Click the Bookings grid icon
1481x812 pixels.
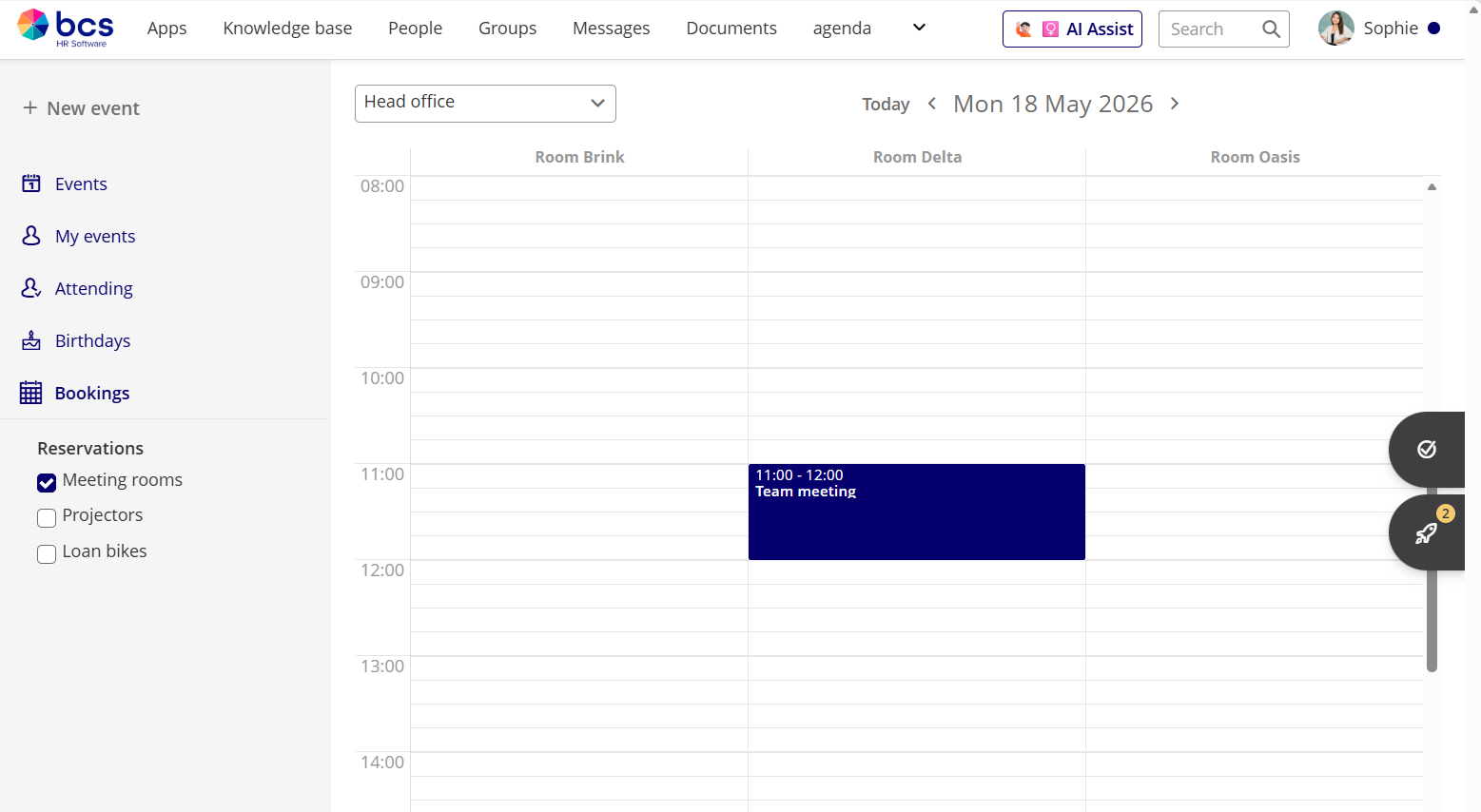pyautogui.click(x=31, y=393)
